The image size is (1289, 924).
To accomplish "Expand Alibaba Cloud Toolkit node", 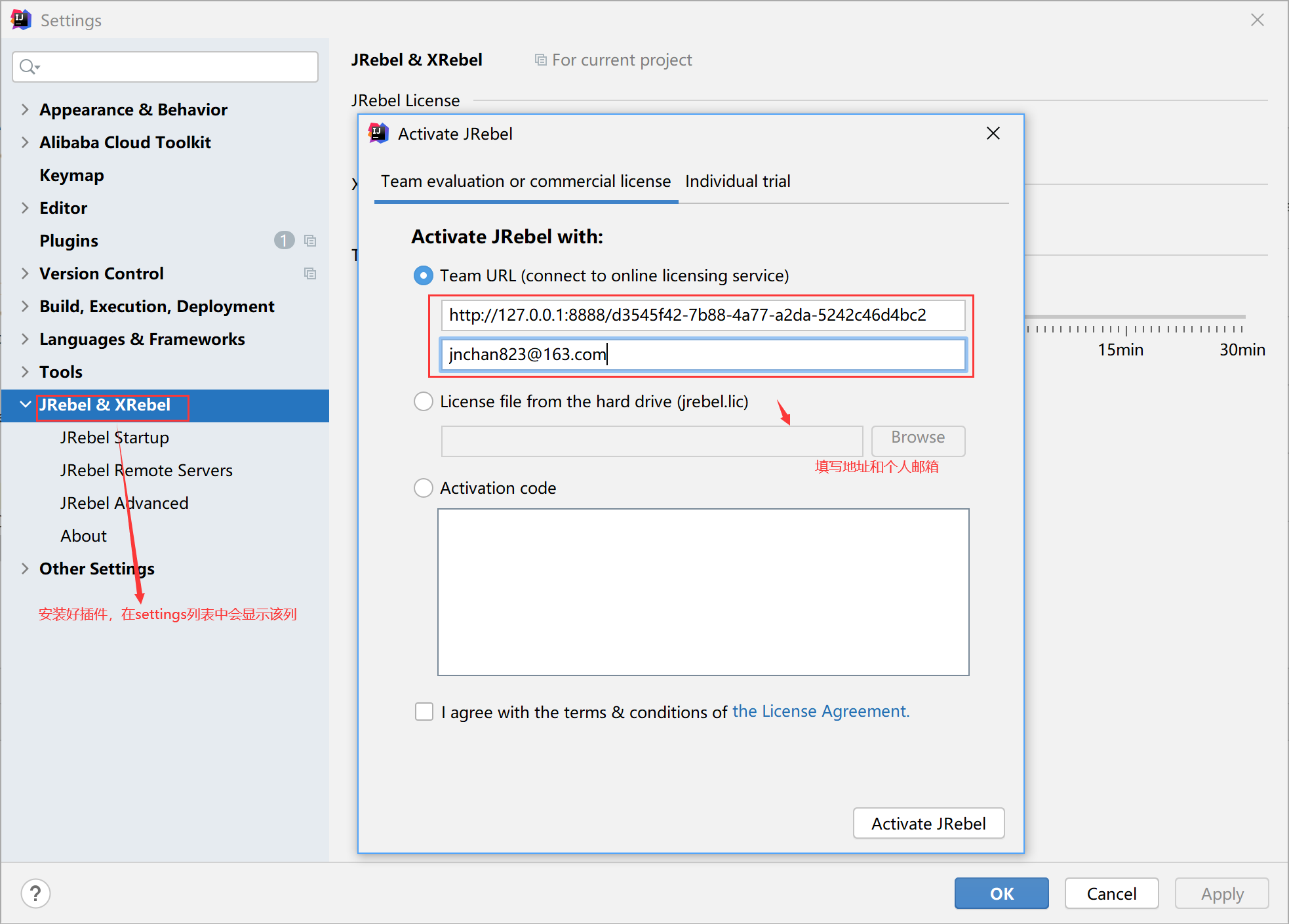I will [25, 142].
